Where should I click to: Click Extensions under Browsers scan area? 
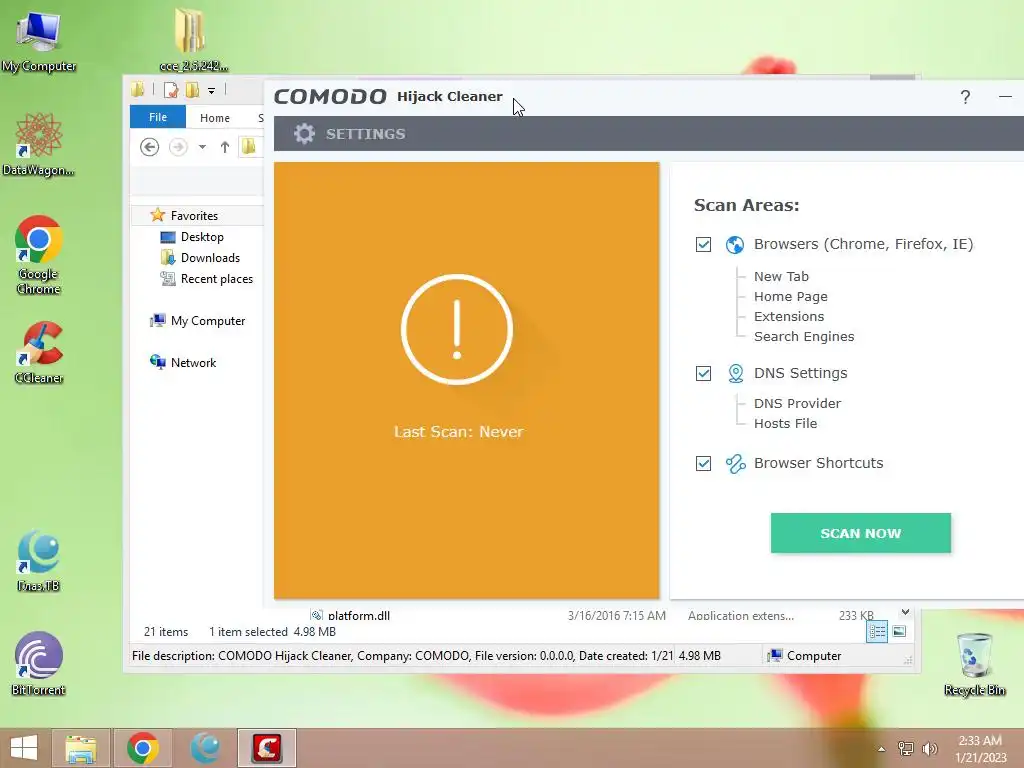point(789,316)
